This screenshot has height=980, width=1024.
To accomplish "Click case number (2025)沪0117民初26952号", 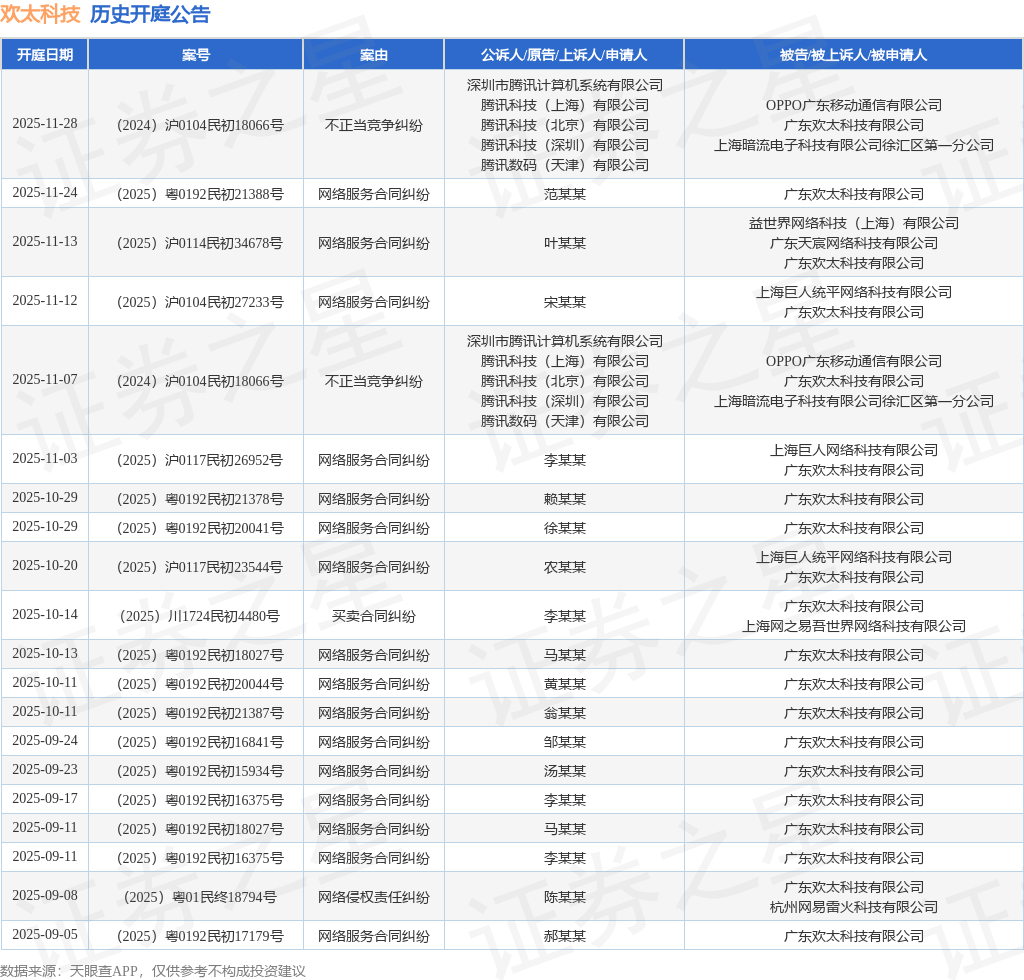I will pos(200,460).
